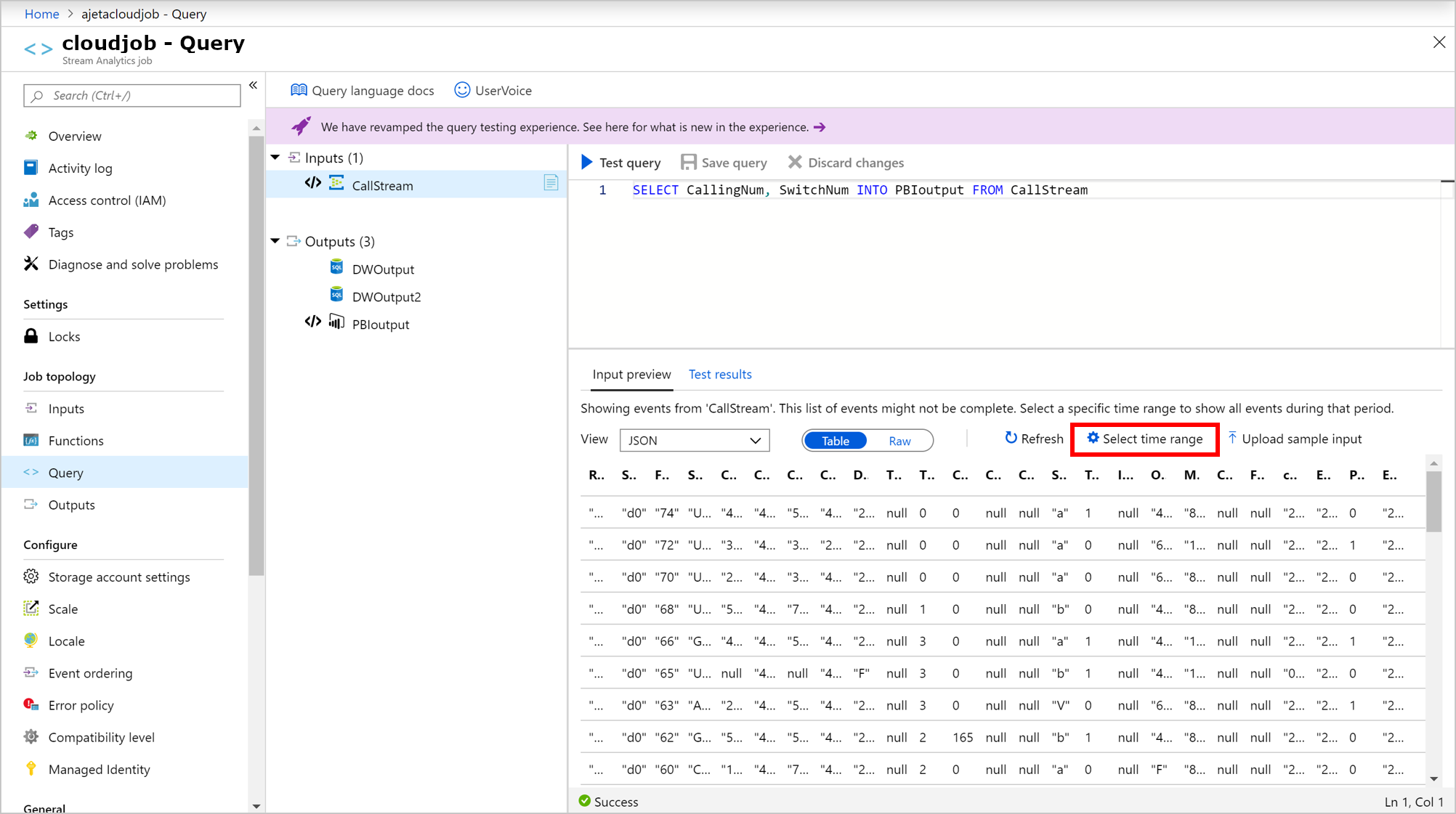Switch to the Input preview tab
1456x814 pixels.
[631, 373]
